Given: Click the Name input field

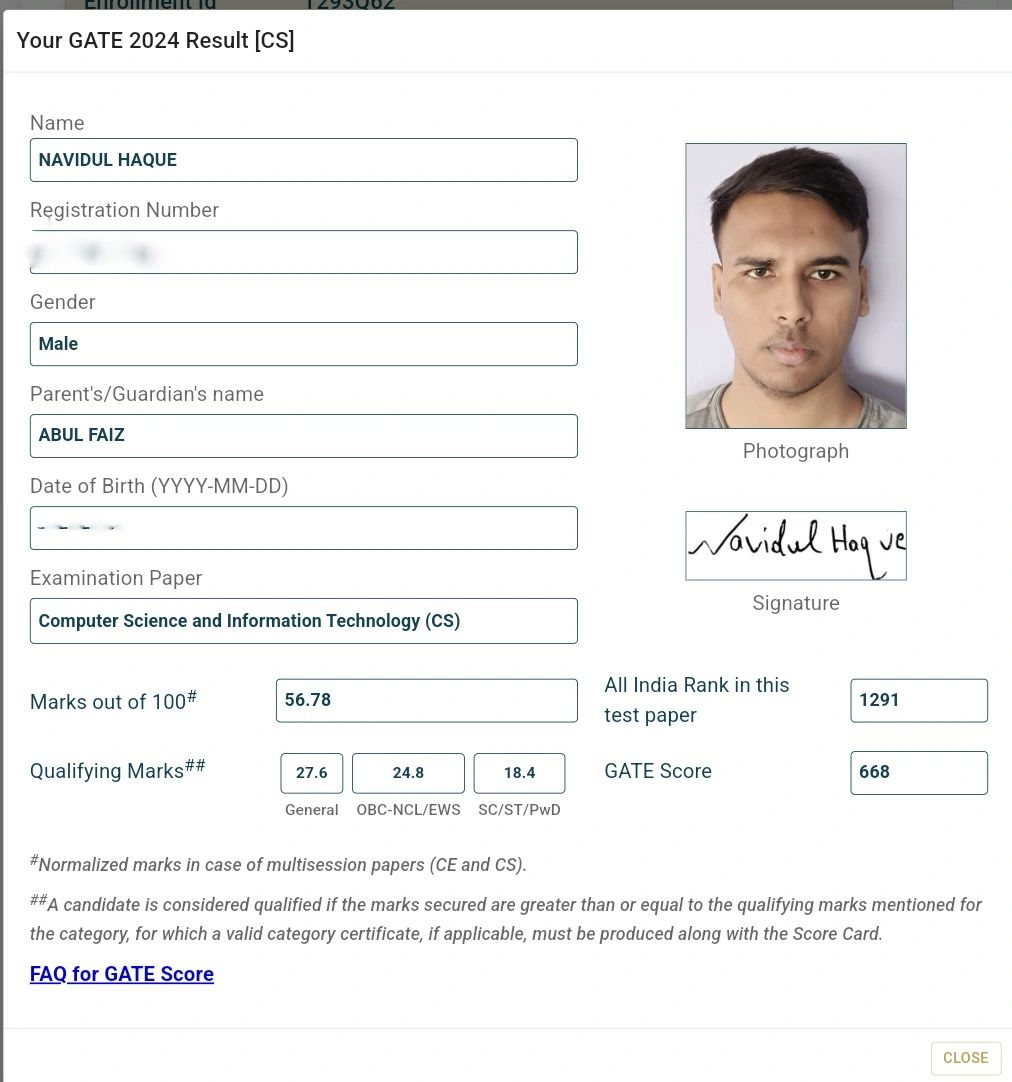Looking at the screenshot, I should click(303, 160).
